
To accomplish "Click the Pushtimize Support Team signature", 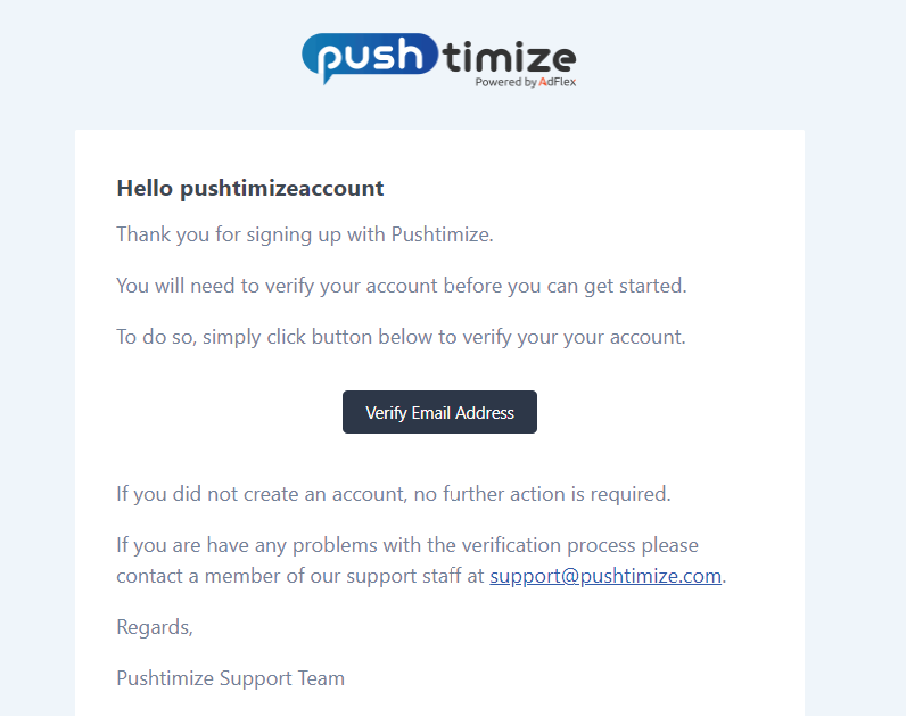I will [230, 678].
